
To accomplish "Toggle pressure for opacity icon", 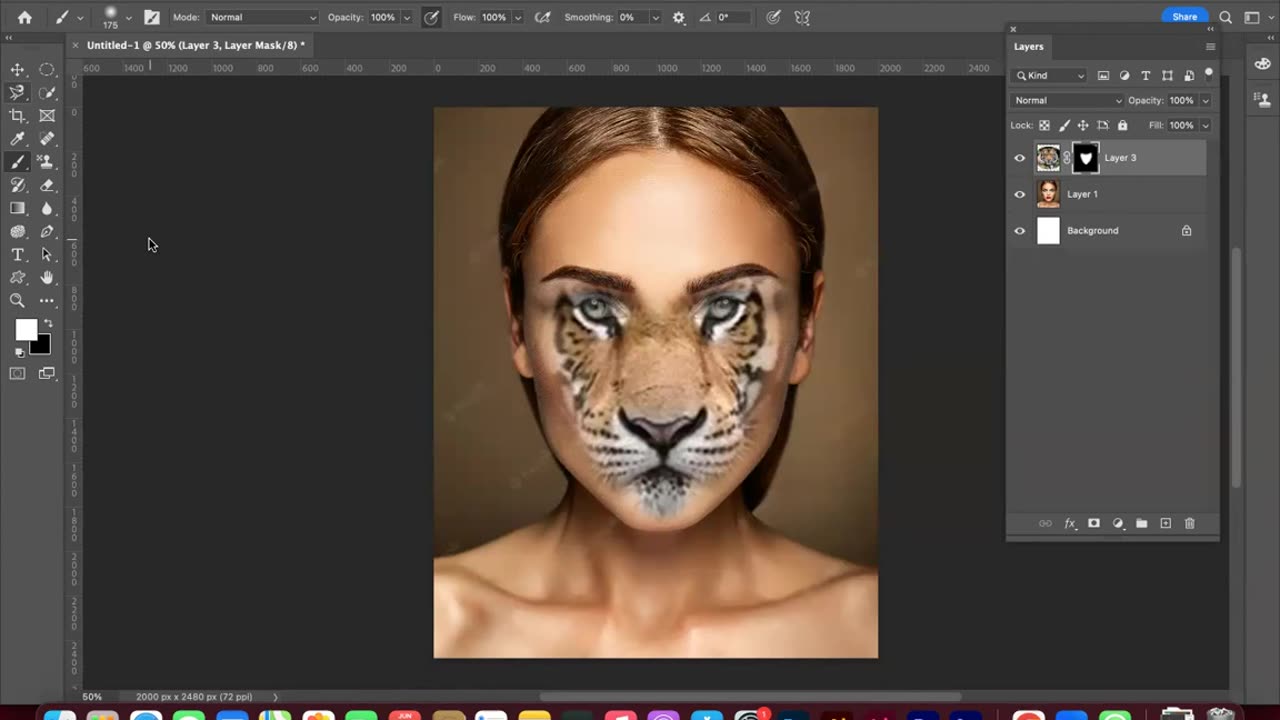I will pos(431,17).
